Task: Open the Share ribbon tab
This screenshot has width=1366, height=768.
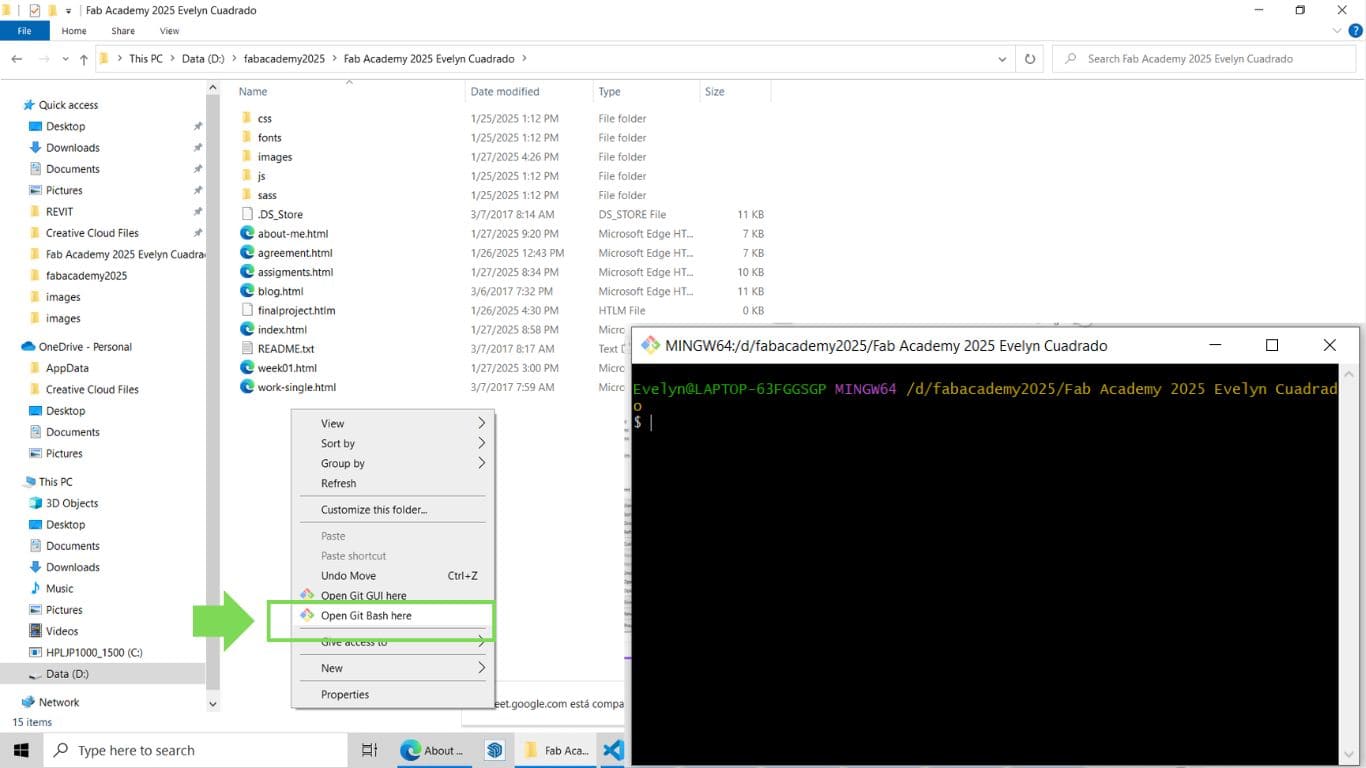Action: [123, 31]
